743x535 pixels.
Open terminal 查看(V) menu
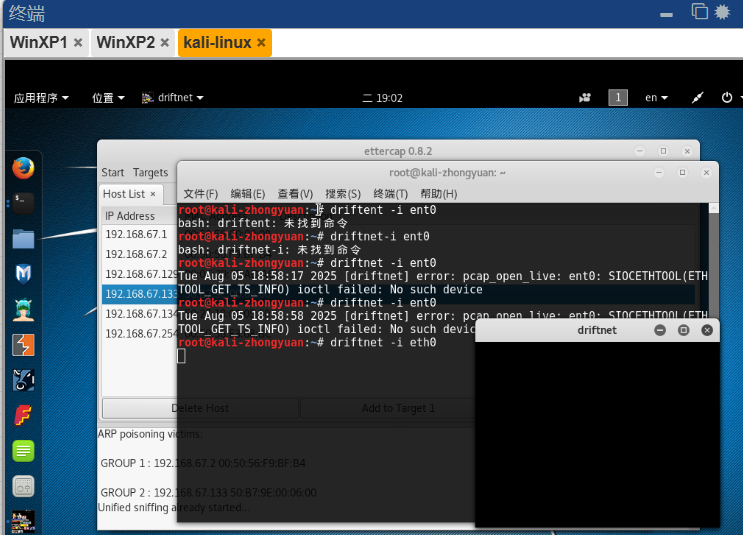click(x=295, y=194)
